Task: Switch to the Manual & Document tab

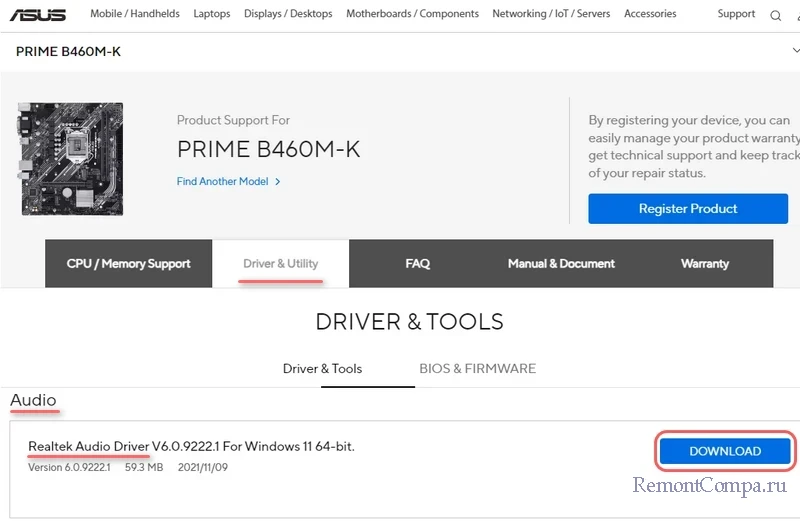Action: pos(561,264)
